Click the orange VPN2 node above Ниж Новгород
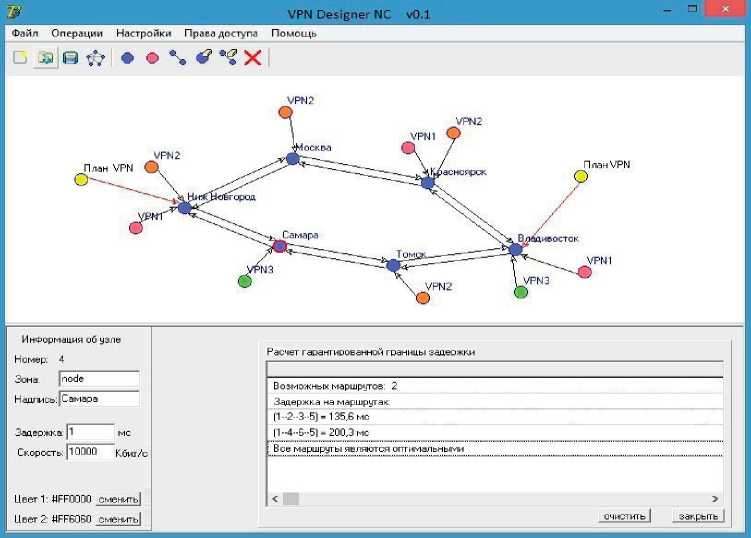Screen dimensions: 751x538 pyautogui.click(x=151, y=167)
